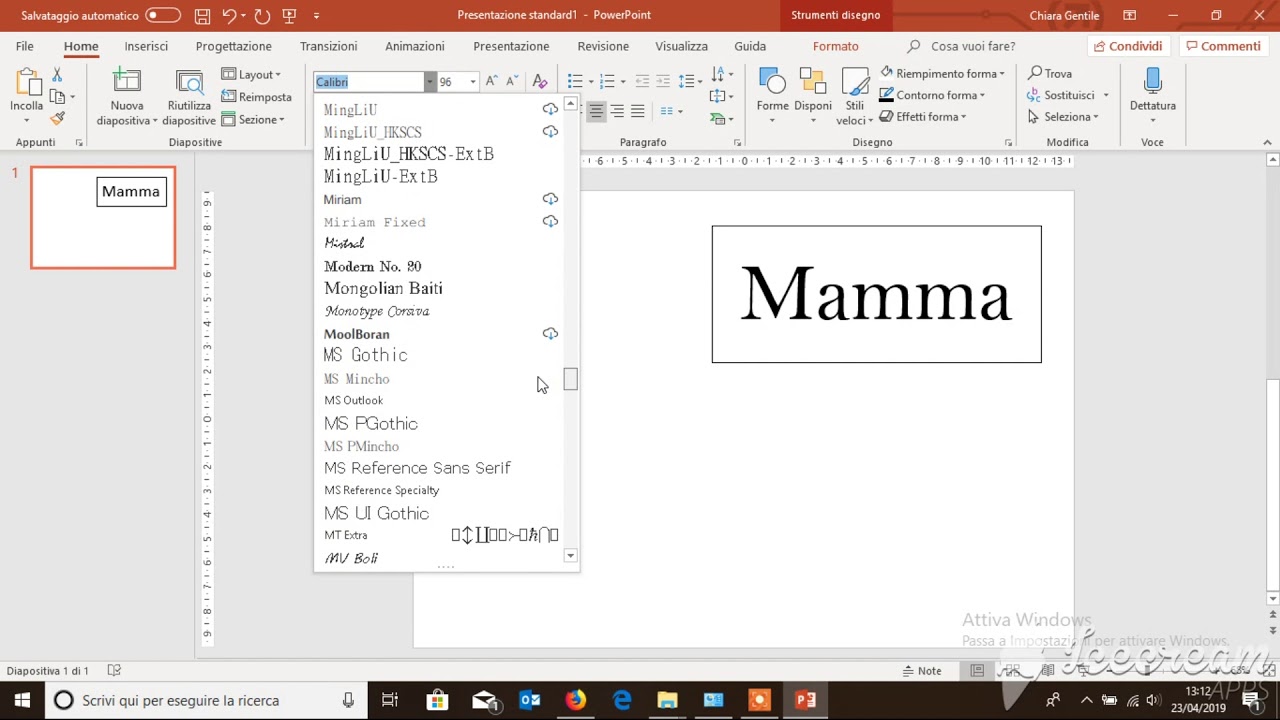
Task: Download the MingLiU font via cloud icon
Action: [x=550, y=109]
